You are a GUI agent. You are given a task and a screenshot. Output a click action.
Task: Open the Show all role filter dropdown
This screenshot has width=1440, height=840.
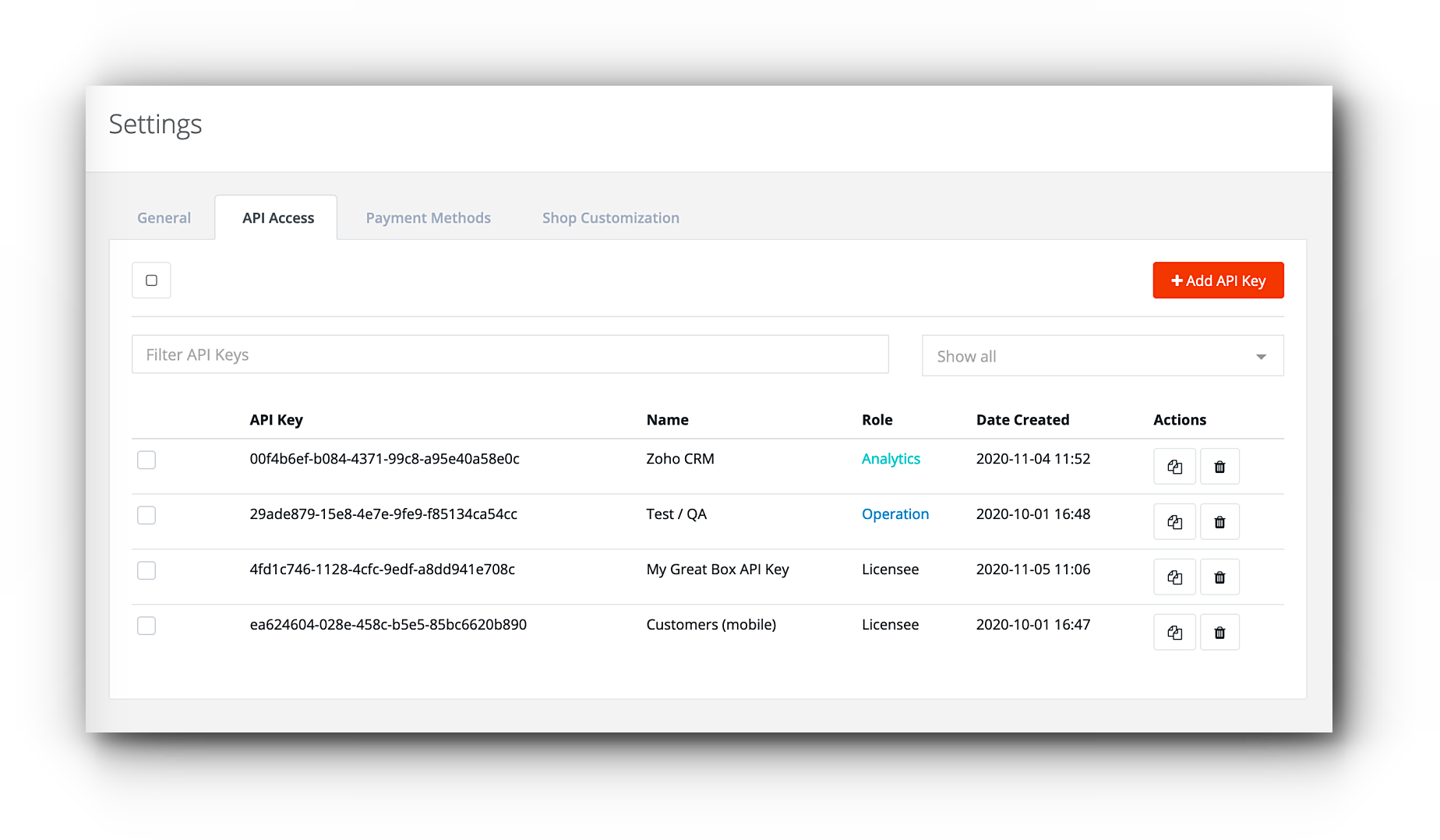coord(1103,356)
